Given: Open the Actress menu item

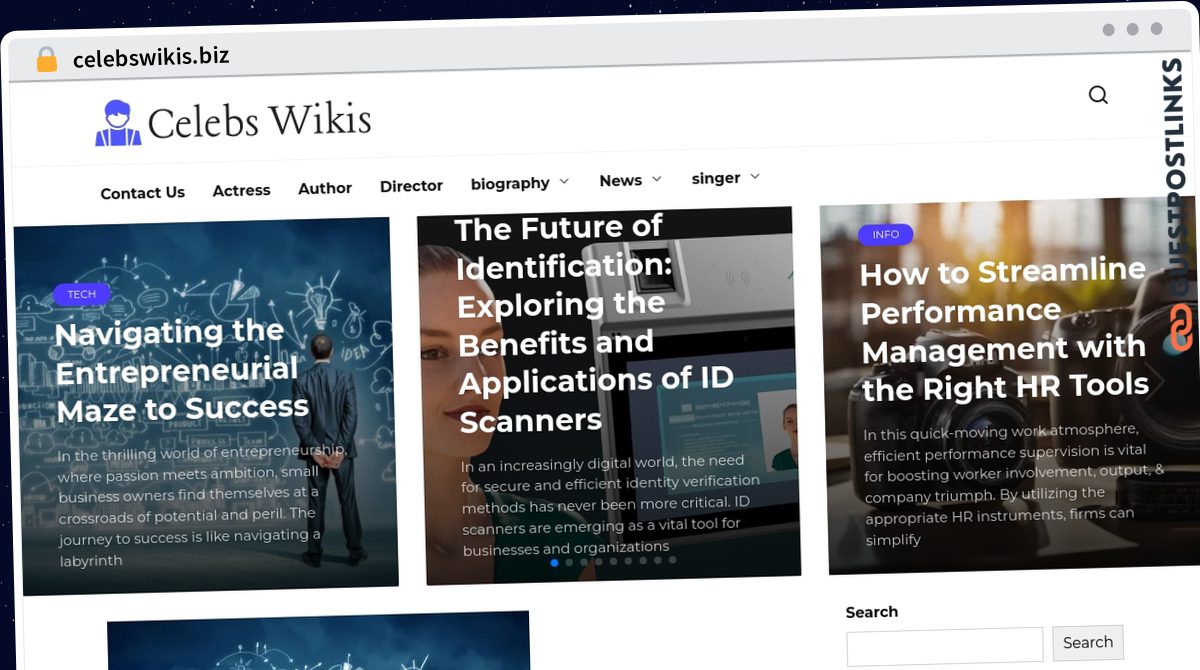Looking at the screenshot, I should click(241, 190).
